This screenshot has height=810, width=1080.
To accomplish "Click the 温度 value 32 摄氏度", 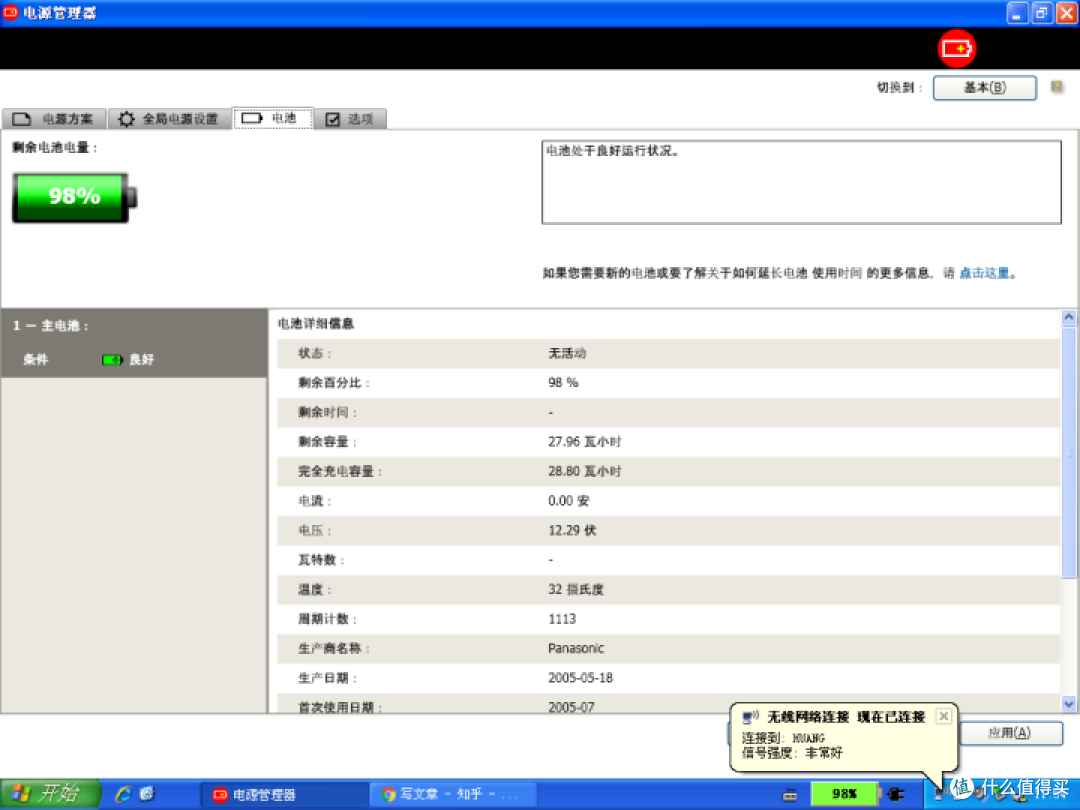I will [576, 590].
